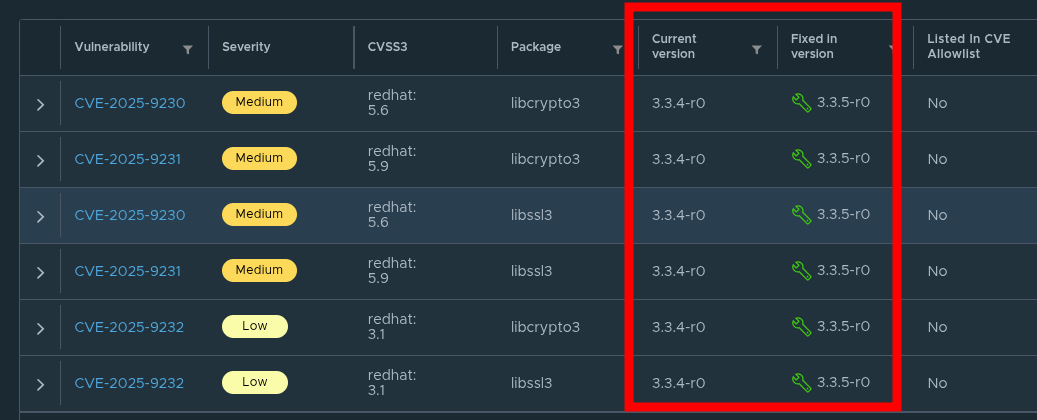Click wrench icon for CVE-2025-9232 libcrypto3 row
1037x420 pixels.
click(x=802, y=327)
